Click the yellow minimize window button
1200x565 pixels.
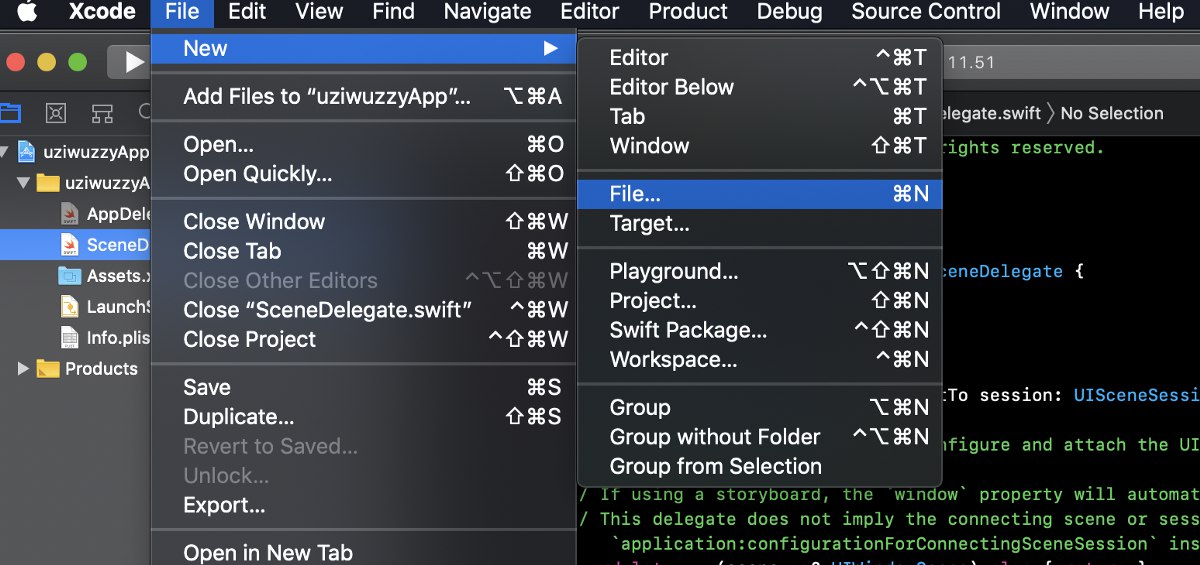coord(46,62)
